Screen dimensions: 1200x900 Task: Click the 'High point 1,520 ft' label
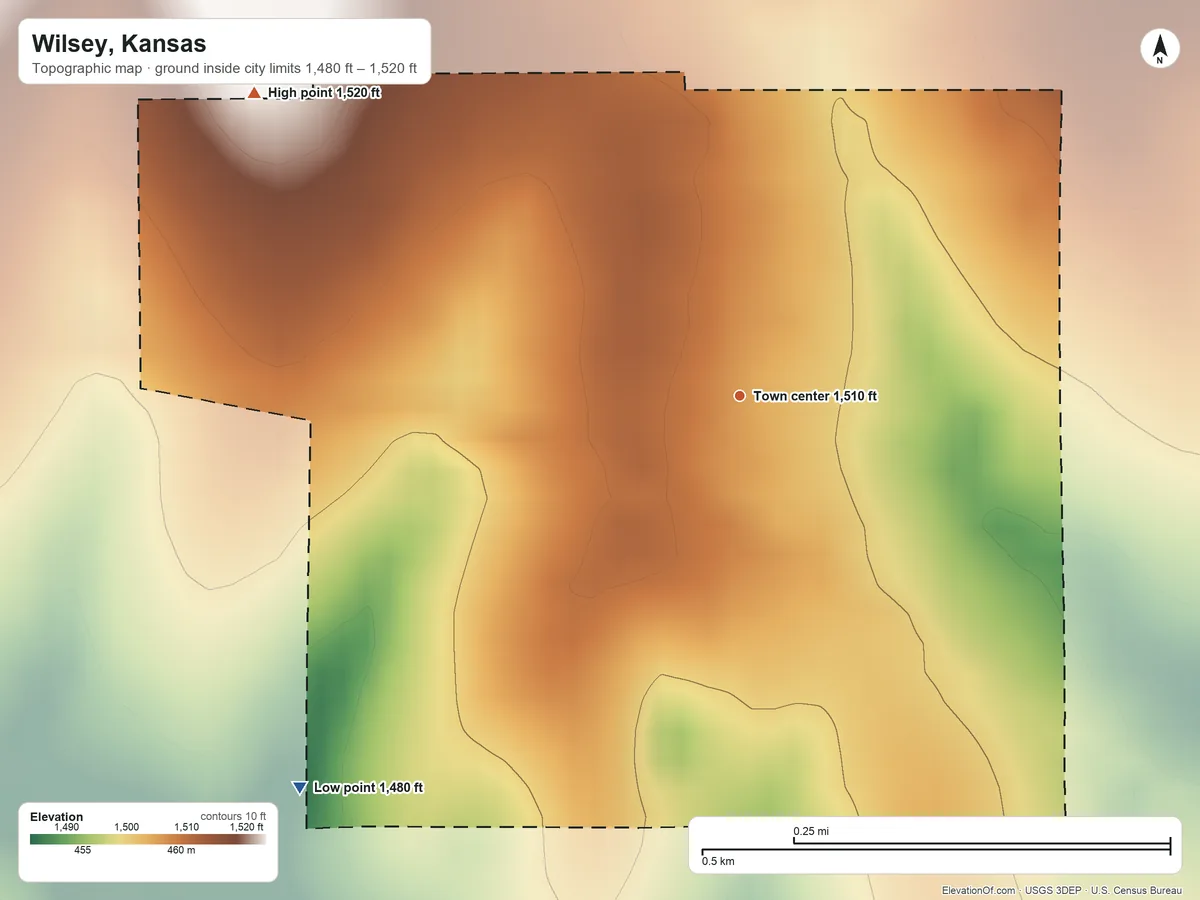(324, 93)
